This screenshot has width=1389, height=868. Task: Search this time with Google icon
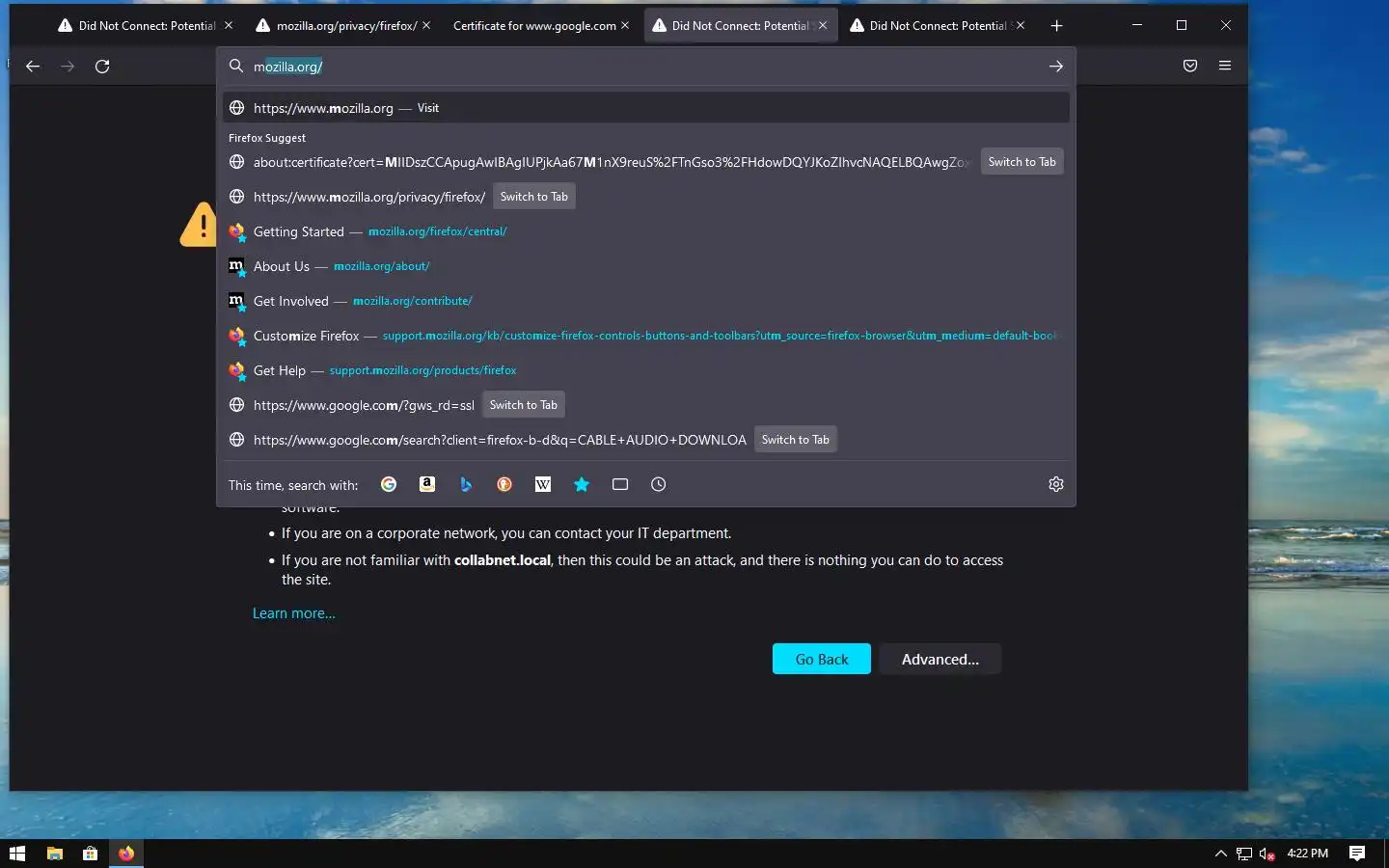(x=389, y=484)
